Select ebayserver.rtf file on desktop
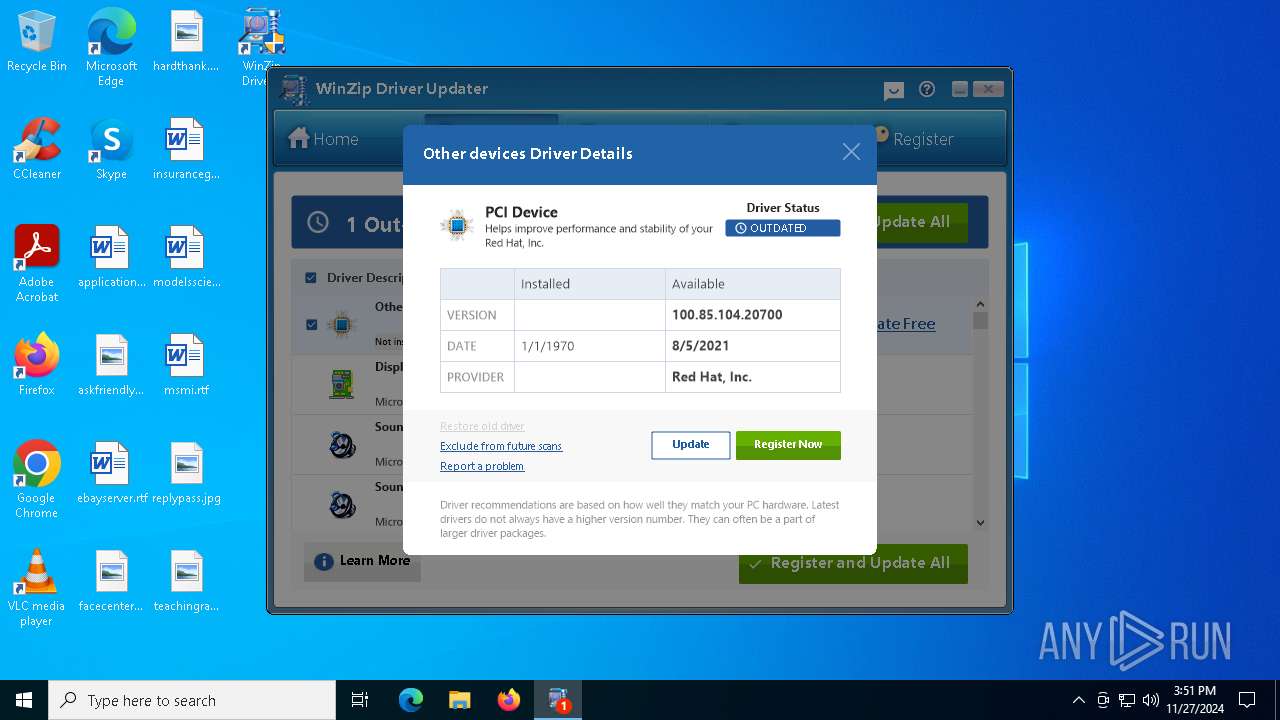The width and height of the screenshot is (1280, 720). (111, 474)
